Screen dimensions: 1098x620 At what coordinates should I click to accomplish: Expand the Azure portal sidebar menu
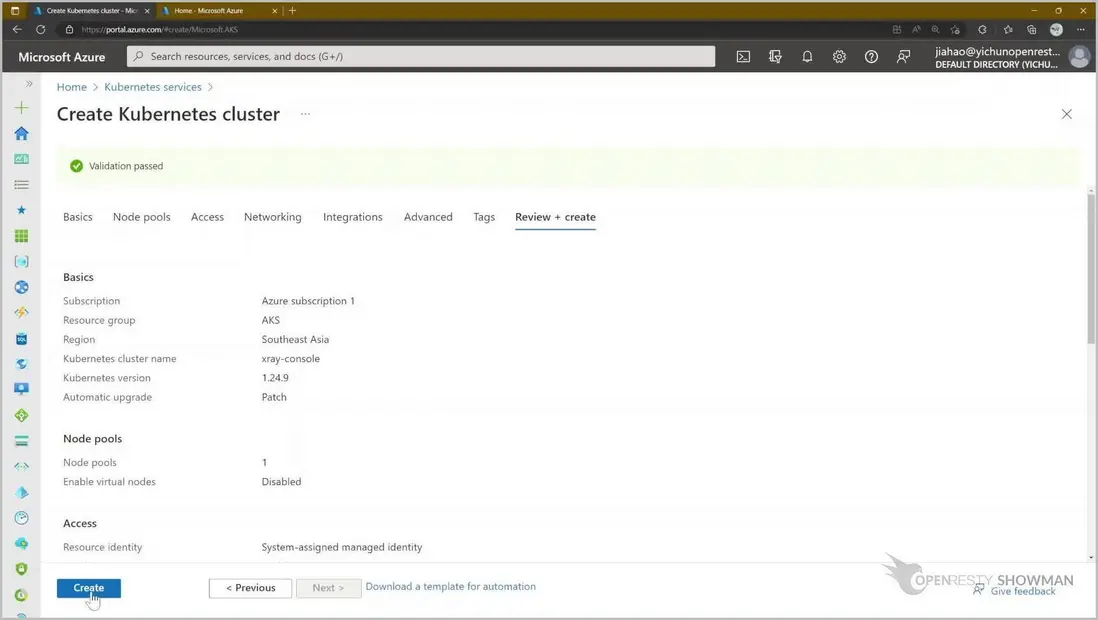coord(29,84)
